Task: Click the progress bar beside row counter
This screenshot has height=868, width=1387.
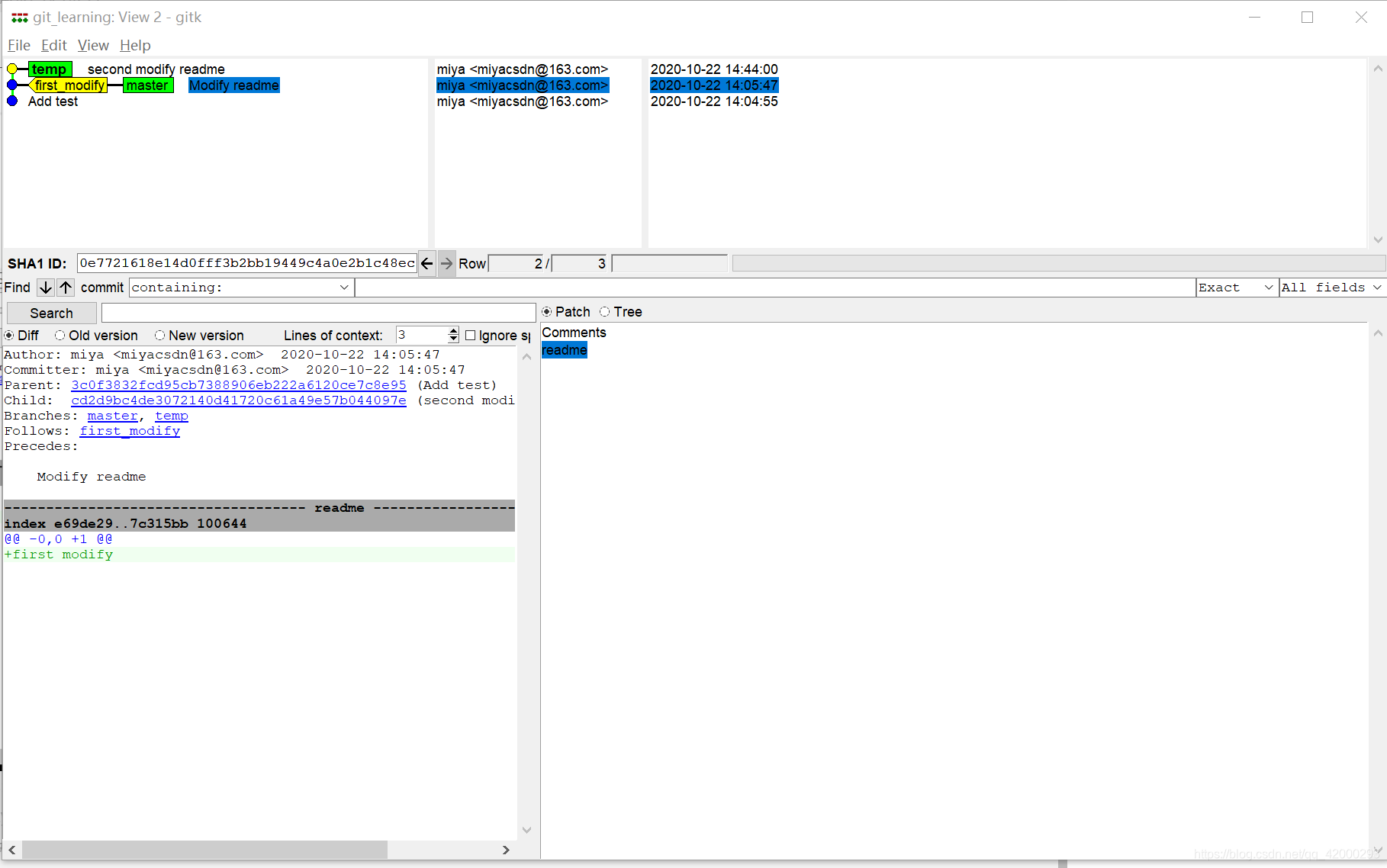Action: coord(1058,264)
